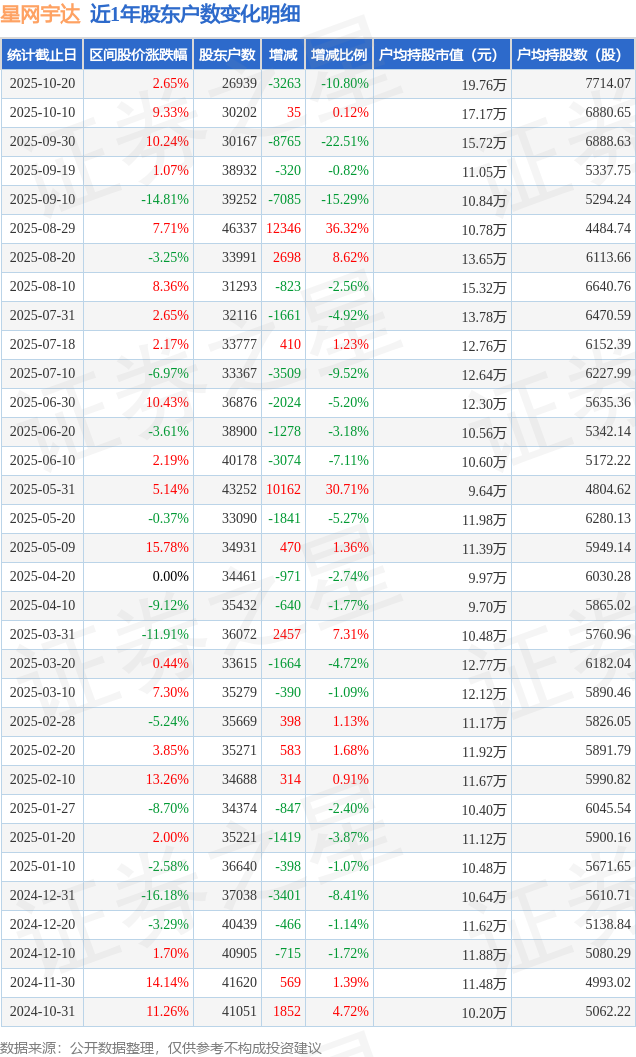Select the 区间股价涨跌幅 column header
This screenshot has width=636, height=1057.
pyautogui.click(x=138, y=55)
